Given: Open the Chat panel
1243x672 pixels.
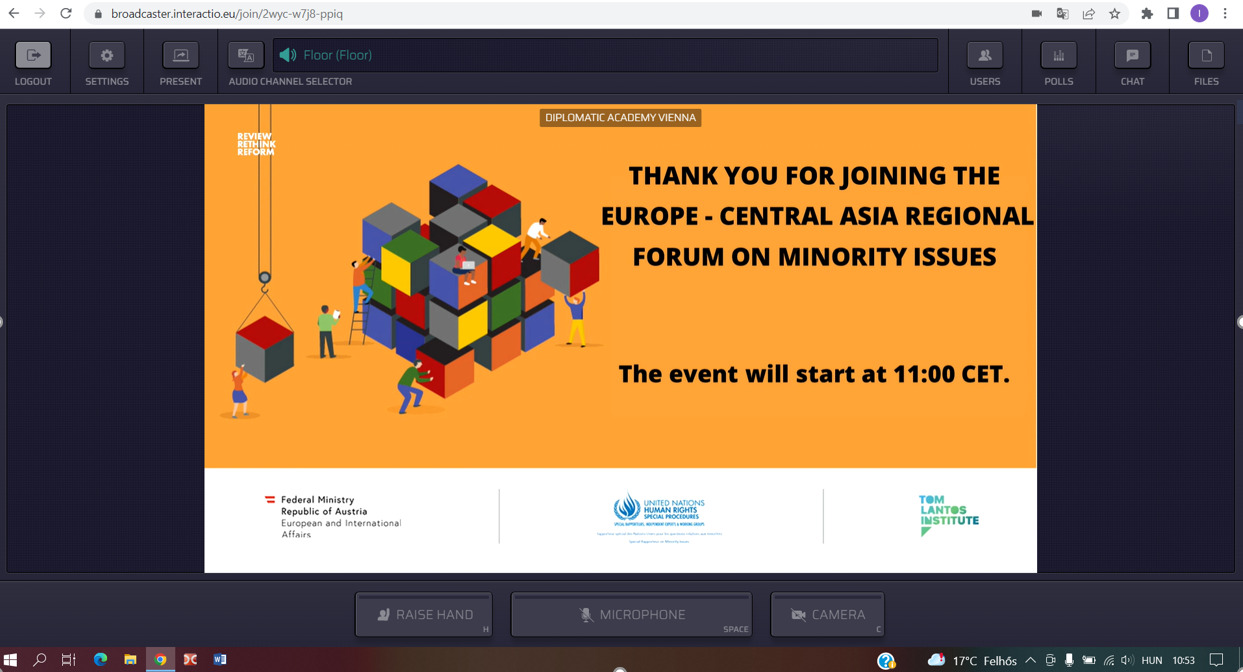Looking at the screenshot, I should (x=1132, y=56).
